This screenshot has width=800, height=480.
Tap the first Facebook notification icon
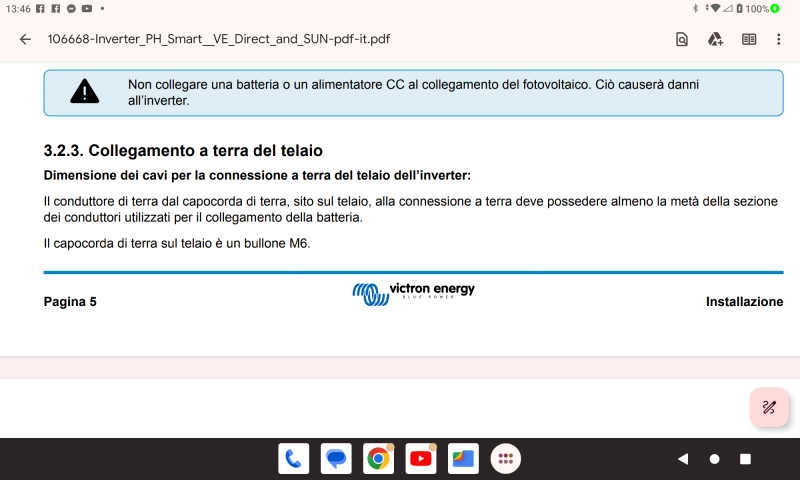pos(40,8)
